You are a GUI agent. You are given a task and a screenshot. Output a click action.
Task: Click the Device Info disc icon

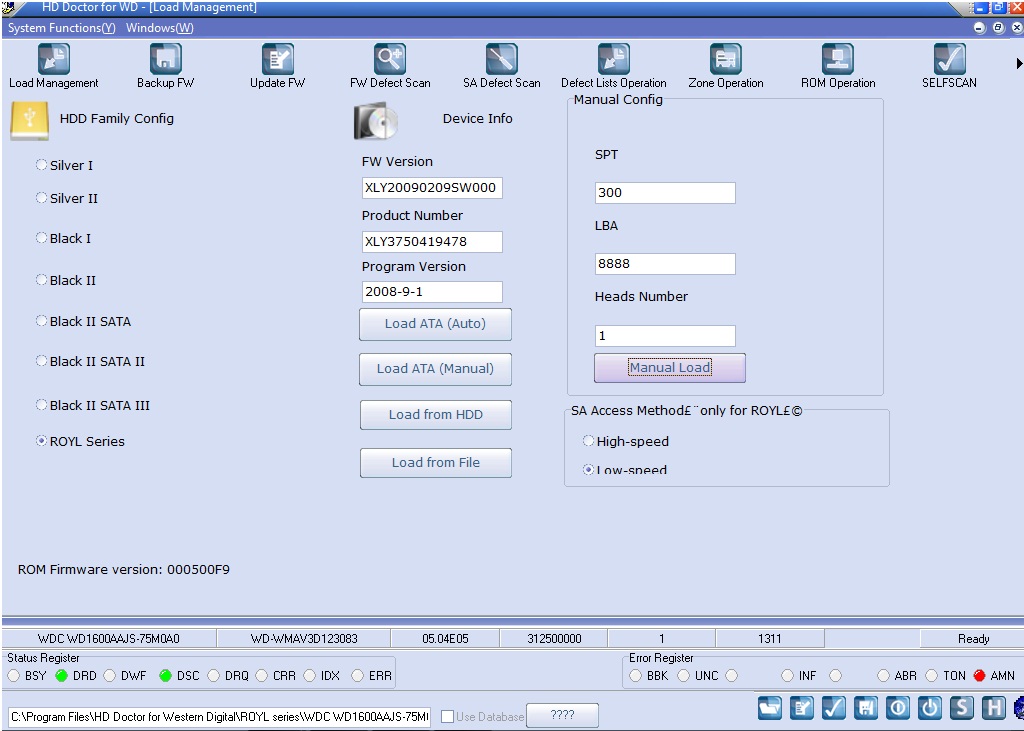(x=376, y=122)
